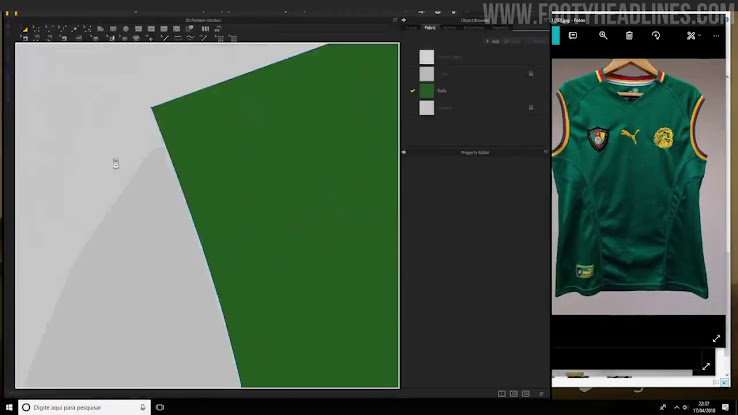Select the Rectangle pattern drawing tool
738x415 pixels.
[x=113, y=29]
